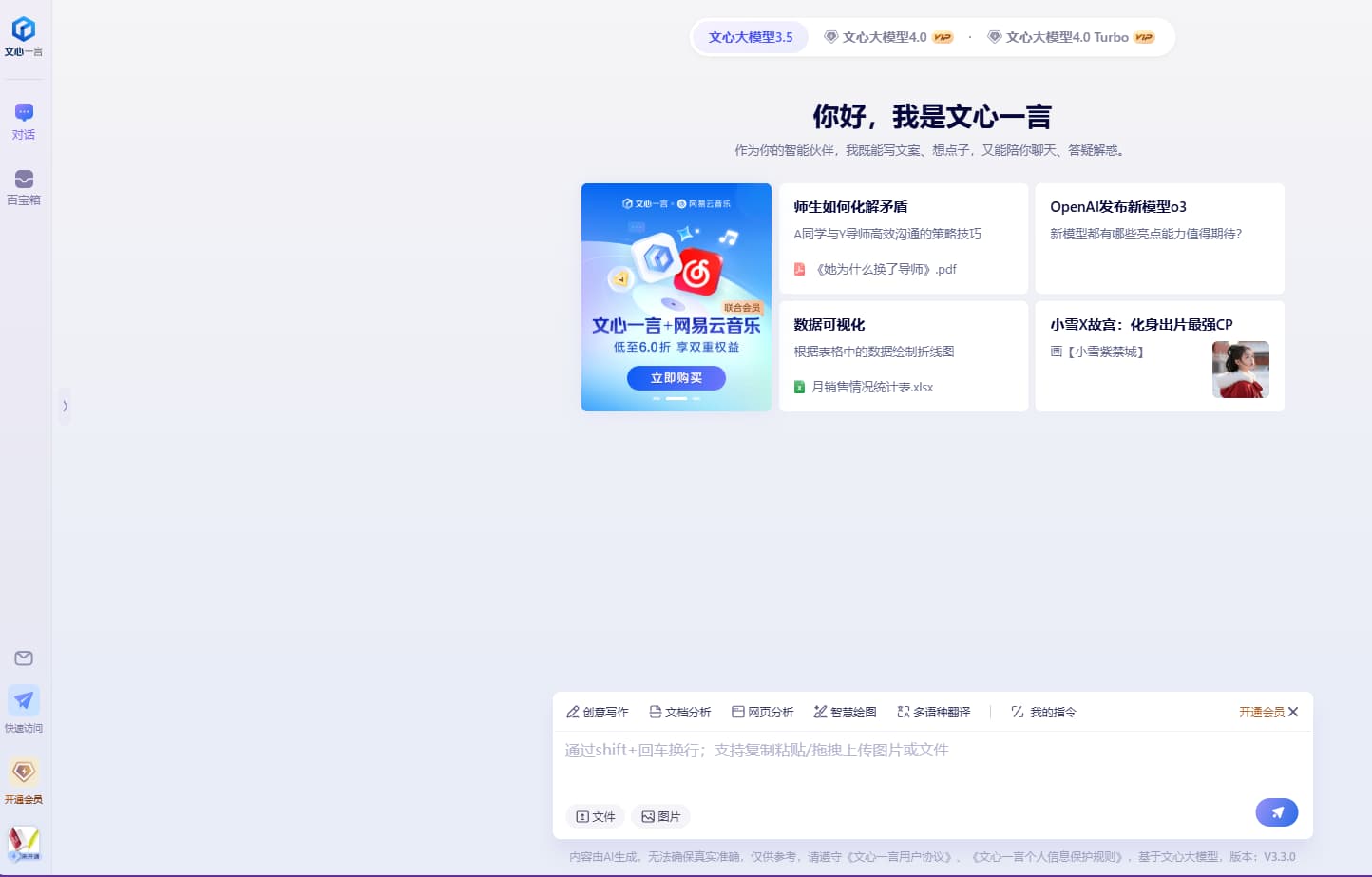Click the 立即购买 button on the banner
The height and width of the screenshot is (877, 1372).
676,378
